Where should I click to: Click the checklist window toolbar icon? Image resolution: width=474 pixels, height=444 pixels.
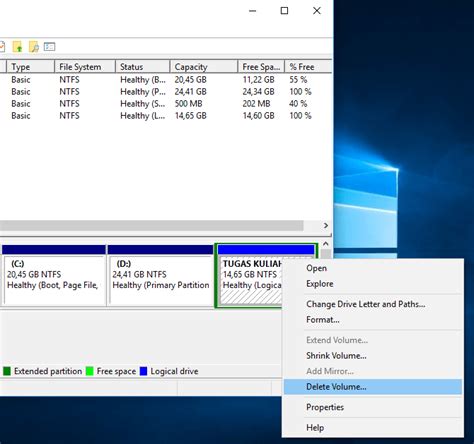[49, 47]
